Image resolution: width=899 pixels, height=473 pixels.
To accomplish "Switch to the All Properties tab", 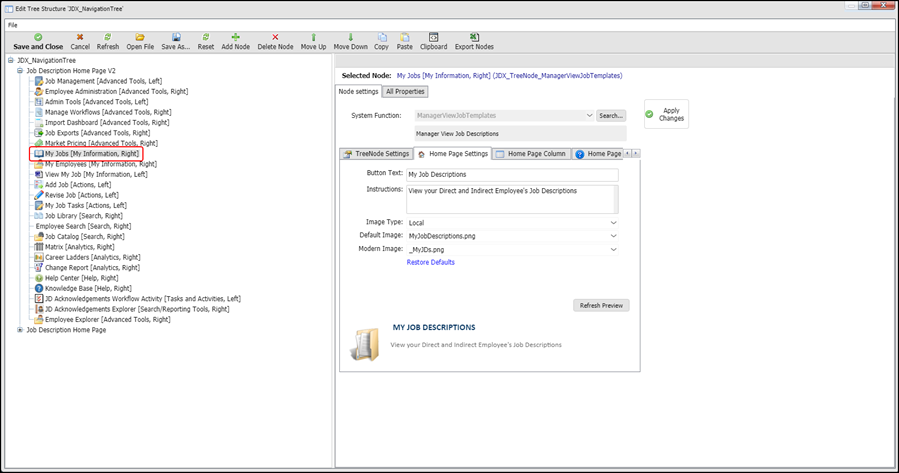I will pos(405,92).
